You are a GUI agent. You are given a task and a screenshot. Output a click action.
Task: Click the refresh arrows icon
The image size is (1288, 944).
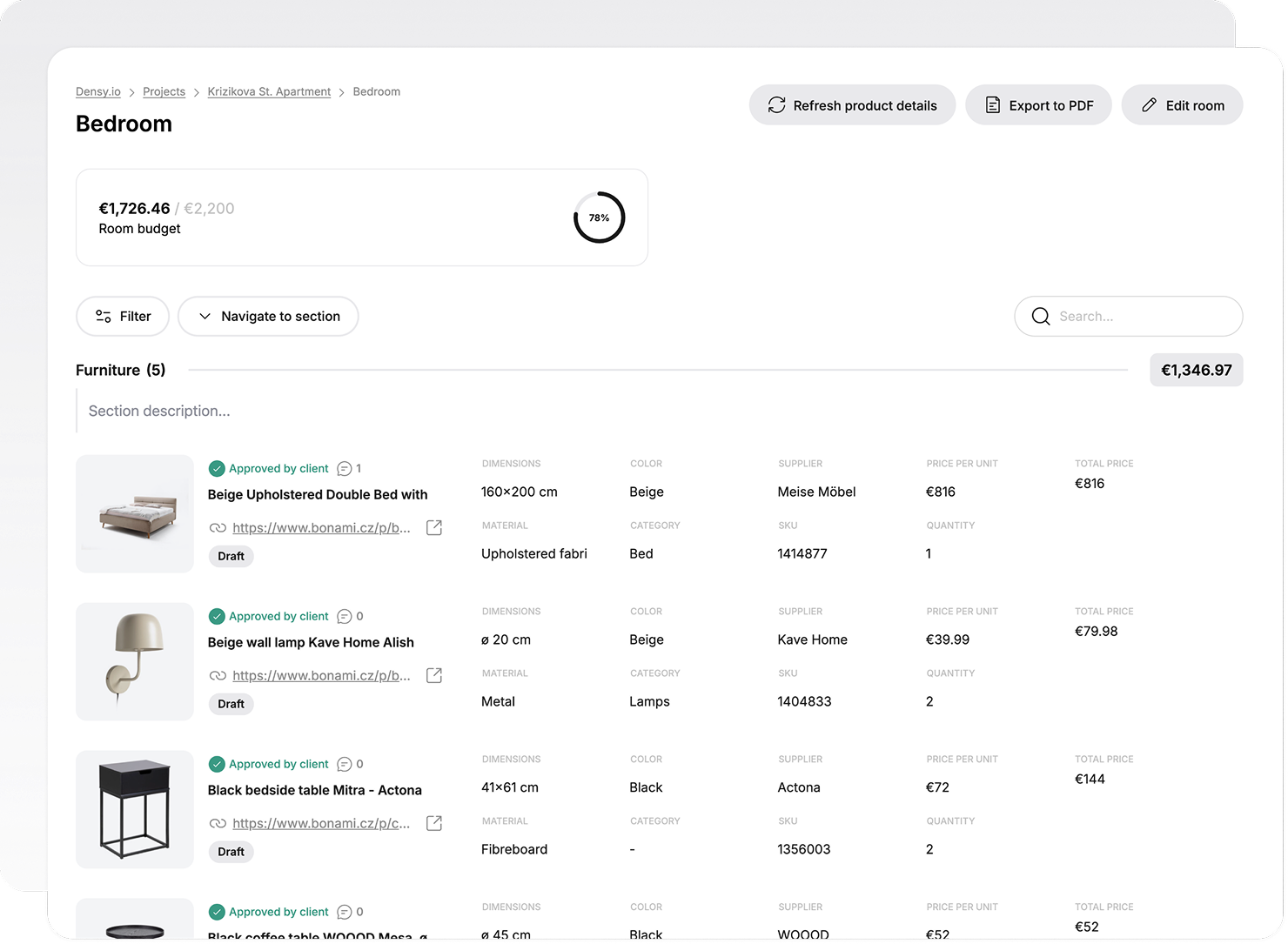777,105
